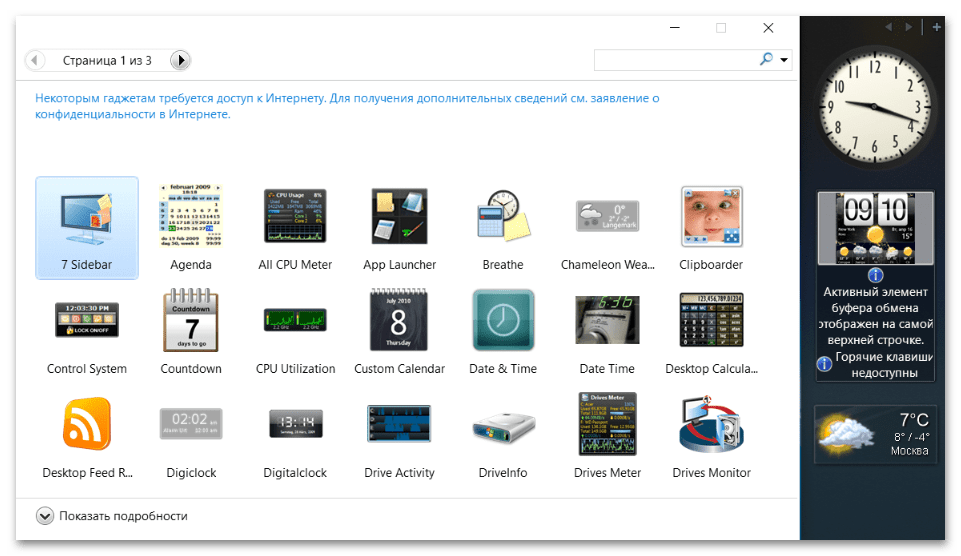
Task: Open the Moscow weather gadget in sidebar
Action: pos(875,434)
